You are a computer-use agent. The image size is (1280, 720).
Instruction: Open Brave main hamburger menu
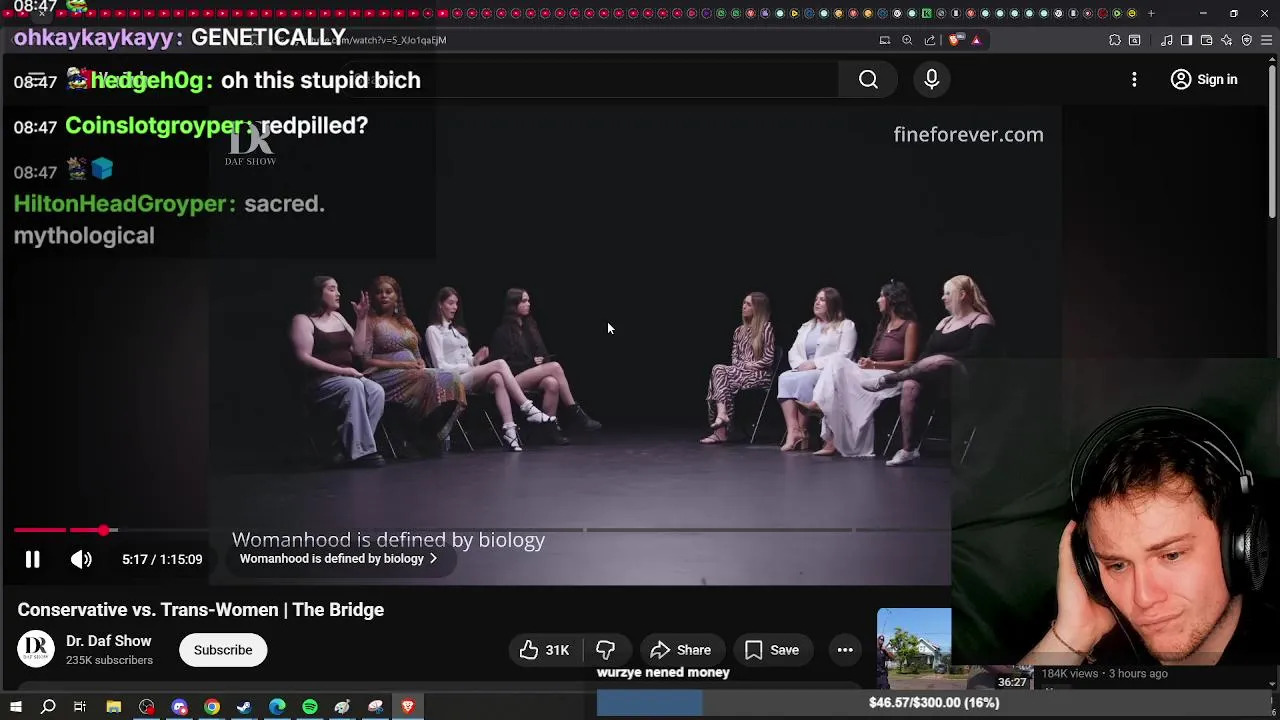click(1267, 40)
